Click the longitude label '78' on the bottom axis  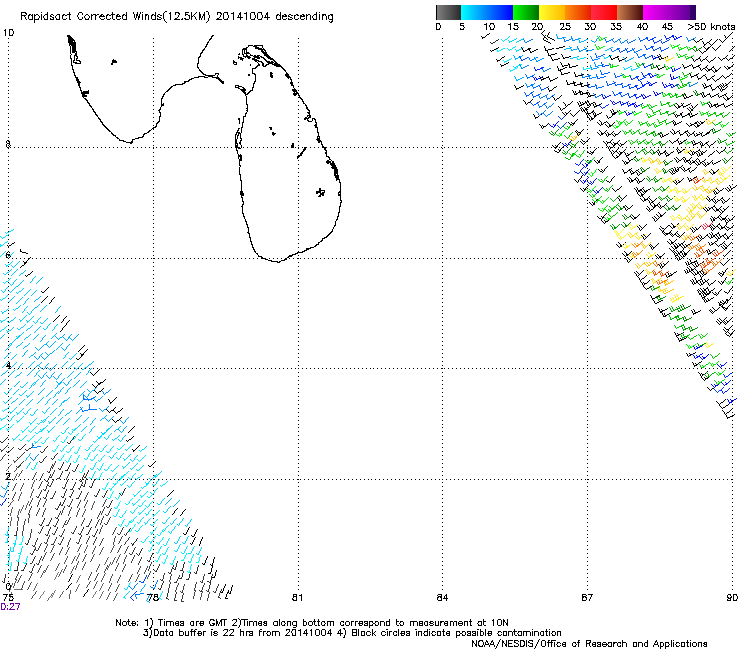[x=152, y=598]
